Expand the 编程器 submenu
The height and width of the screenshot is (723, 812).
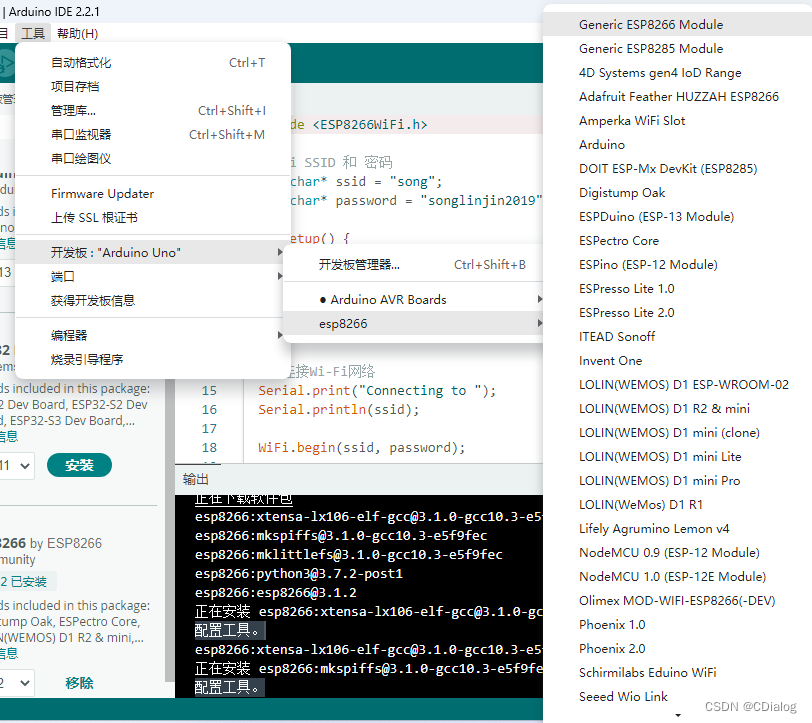pos(153,335)
